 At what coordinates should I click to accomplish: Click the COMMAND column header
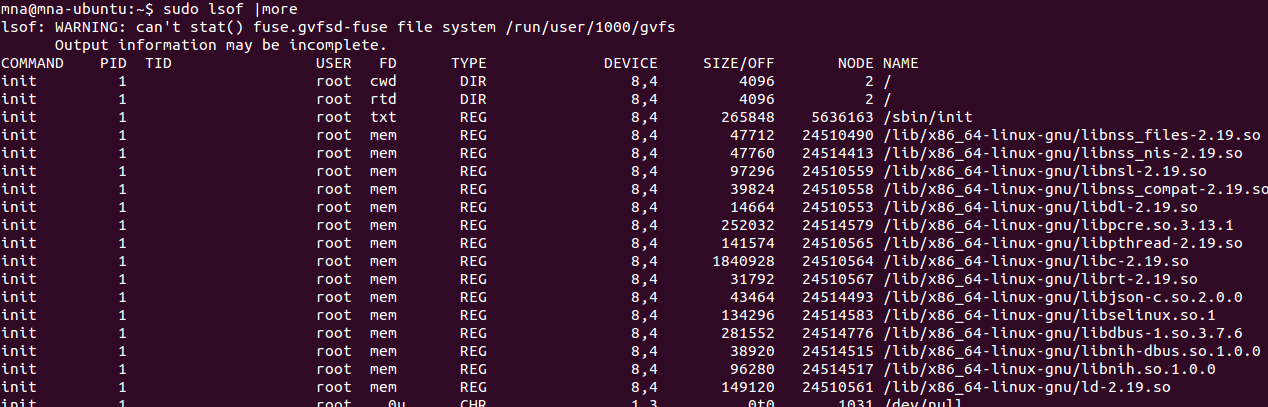[32, 63]
